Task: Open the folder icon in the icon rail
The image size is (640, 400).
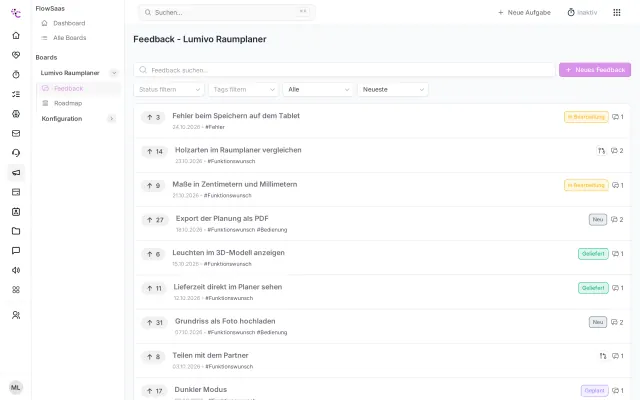Action: 16,231
